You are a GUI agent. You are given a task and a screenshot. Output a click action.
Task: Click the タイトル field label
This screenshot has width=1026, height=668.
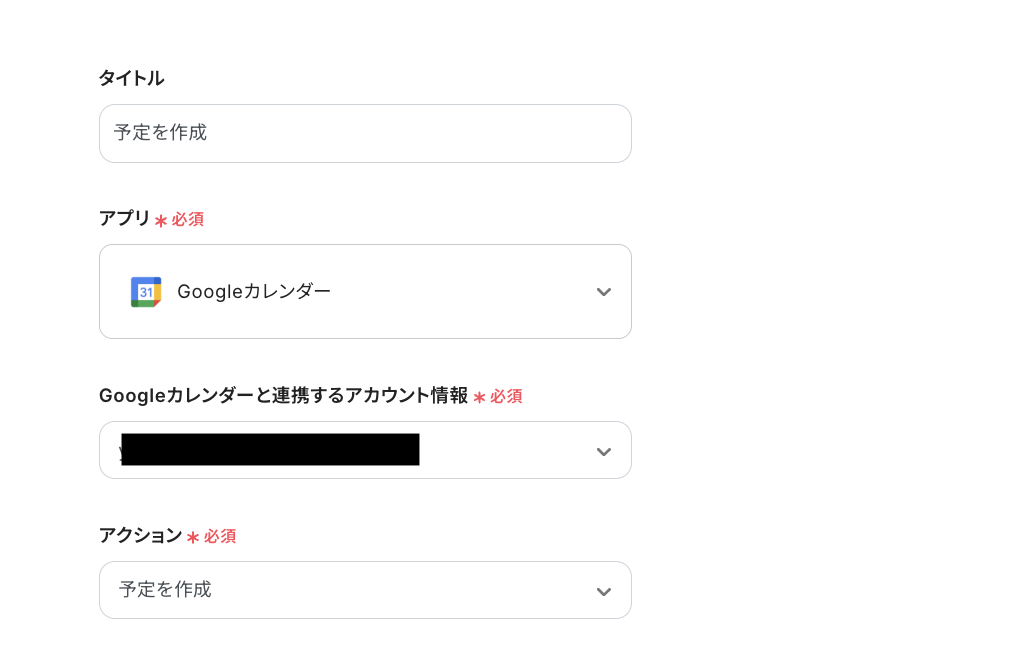(131, 78)
